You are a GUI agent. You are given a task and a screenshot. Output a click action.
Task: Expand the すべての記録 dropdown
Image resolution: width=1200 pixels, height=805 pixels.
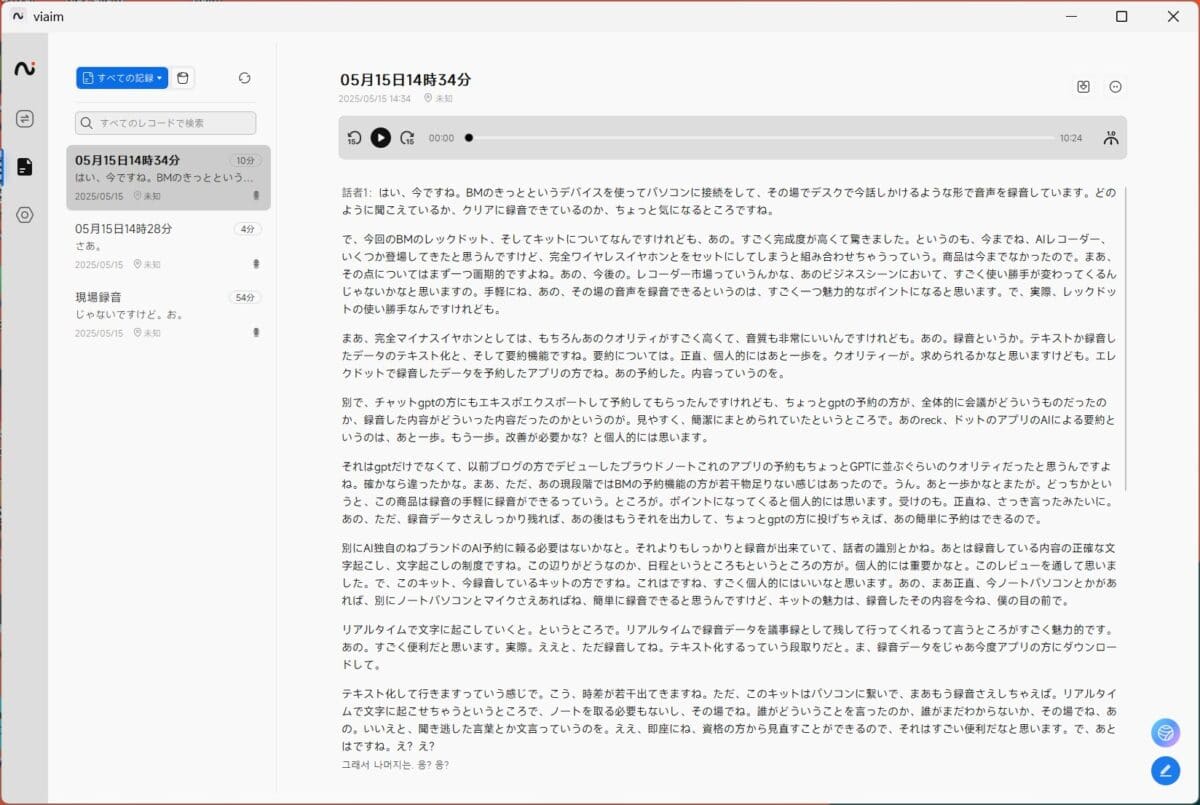point(122,78)
